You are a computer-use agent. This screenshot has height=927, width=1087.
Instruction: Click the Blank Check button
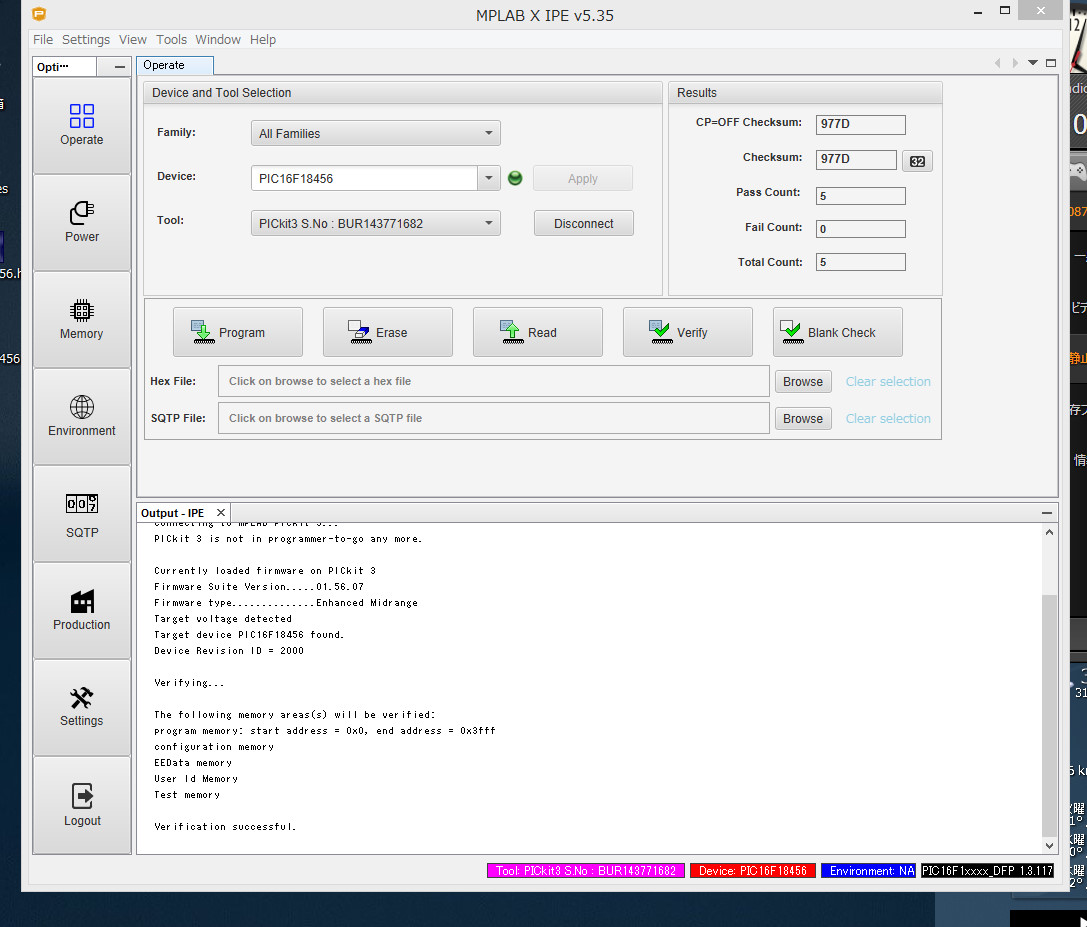click(x=837, y=332)
